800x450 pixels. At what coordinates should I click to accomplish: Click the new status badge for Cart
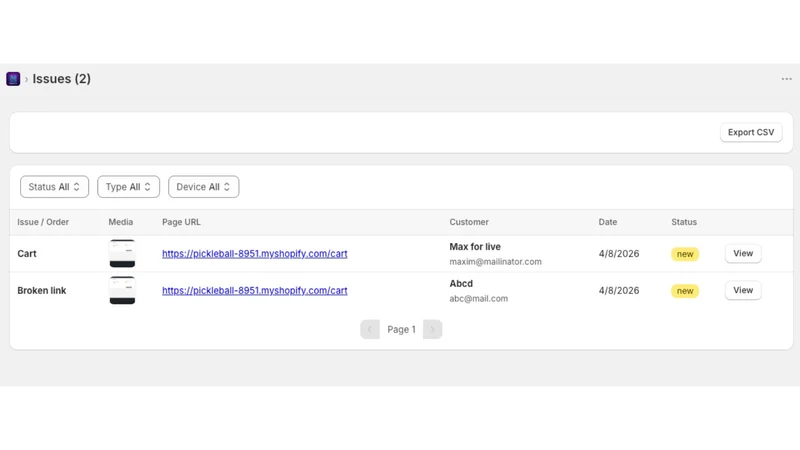685,254
